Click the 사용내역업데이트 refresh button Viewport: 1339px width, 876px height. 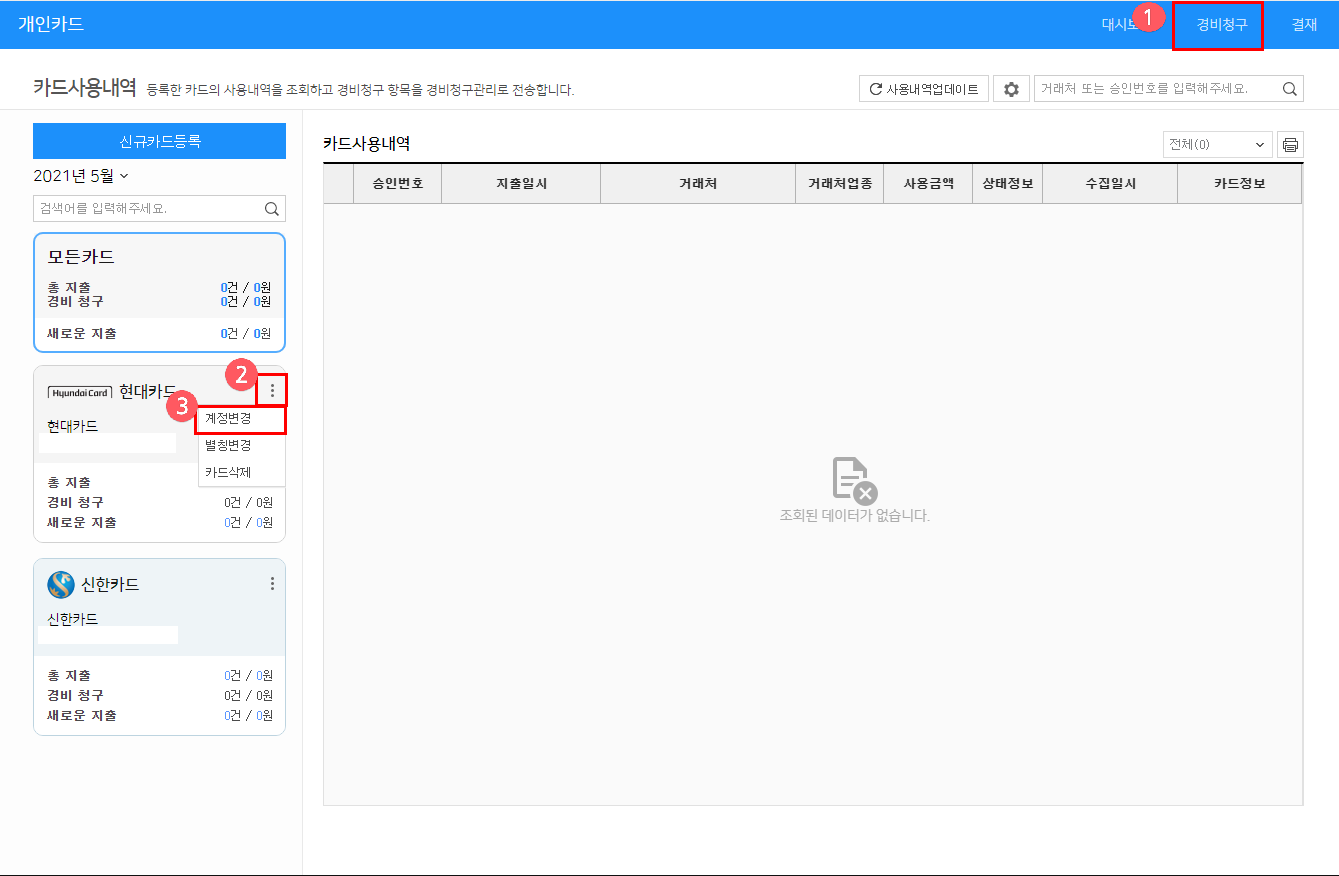point(923,89)
